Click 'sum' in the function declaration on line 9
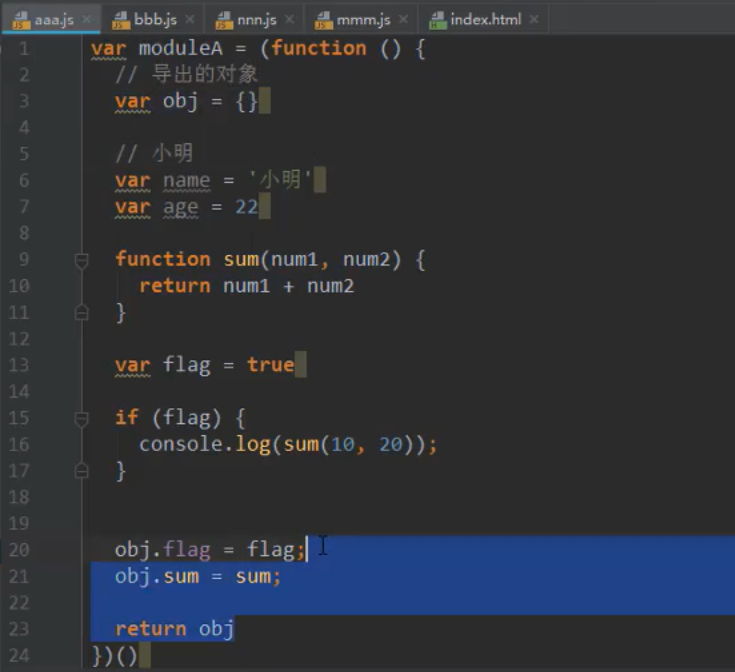Image resolution: width=735 pixels, height=672 pixels. [x=241, y=259]
